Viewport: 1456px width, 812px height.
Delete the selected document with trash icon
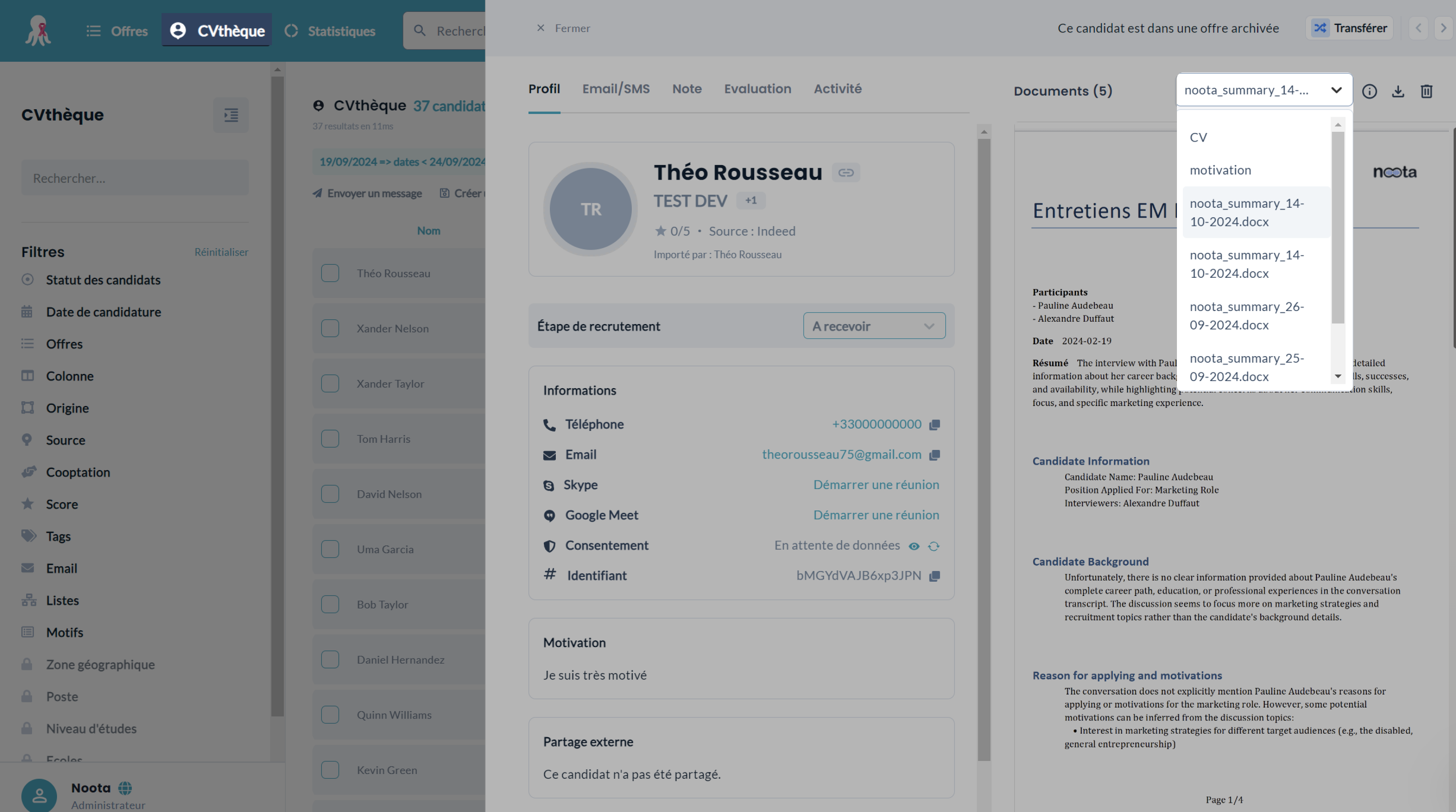[1426, 91]
